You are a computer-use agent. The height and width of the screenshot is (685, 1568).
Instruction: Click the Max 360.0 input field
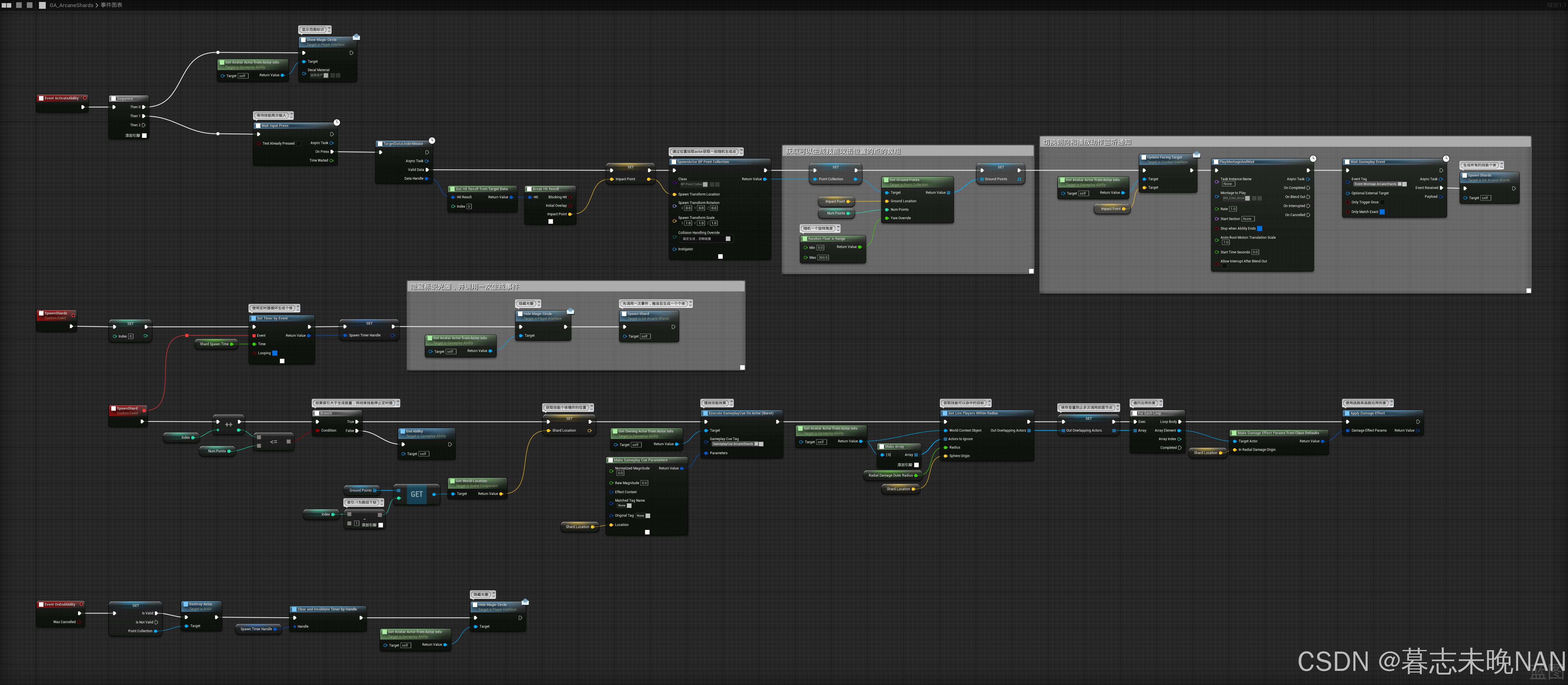coord(823,258)
